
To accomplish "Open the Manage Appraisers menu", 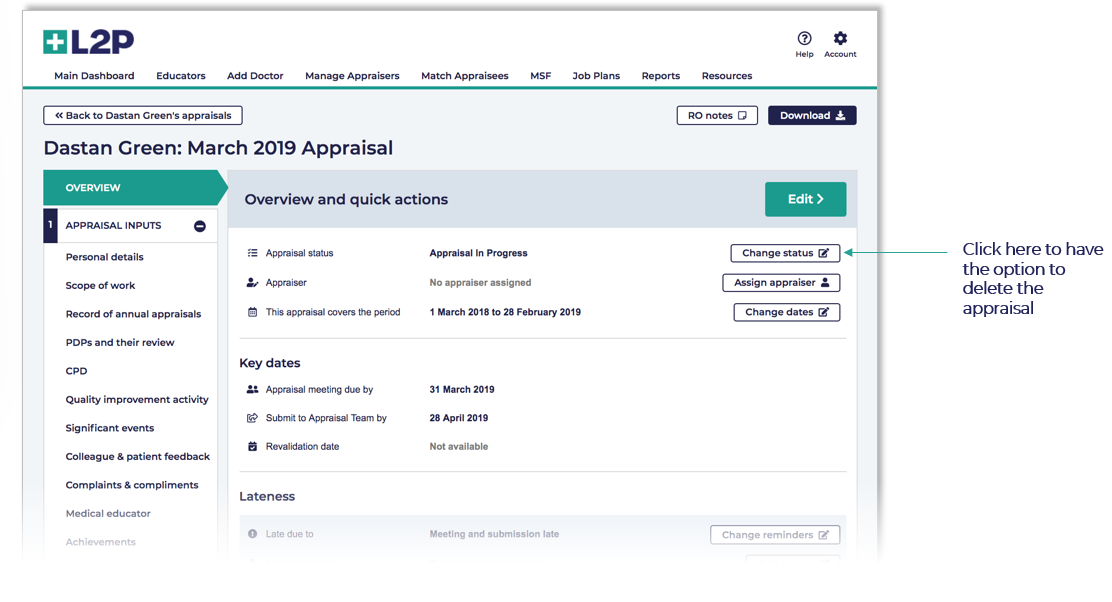I will [352, 76].
